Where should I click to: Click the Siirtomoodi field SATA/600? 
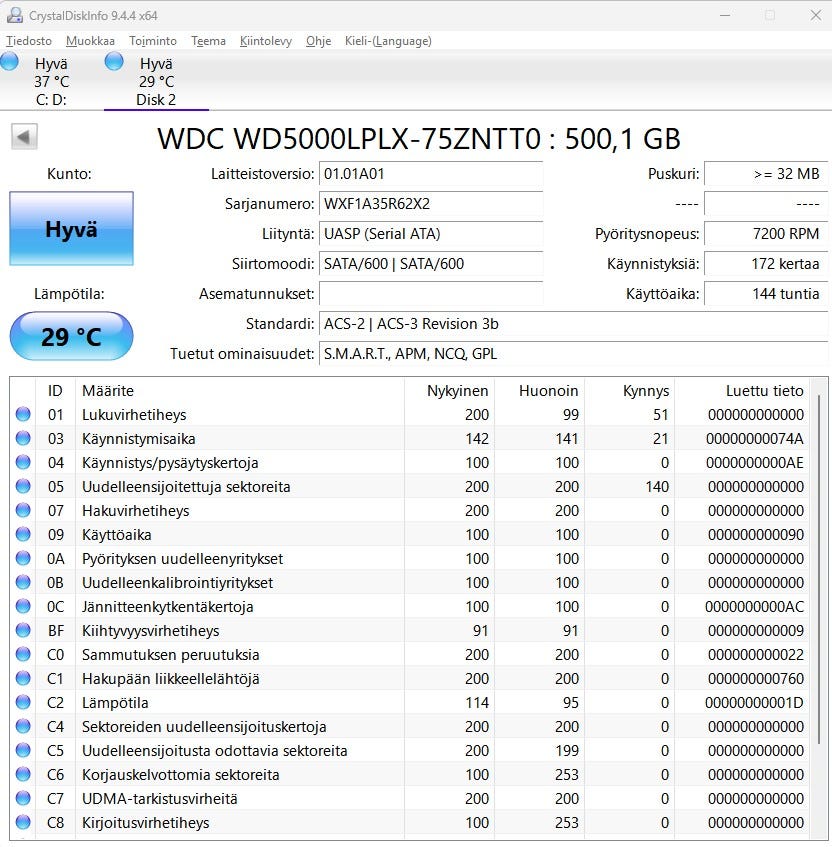point(431,264)
